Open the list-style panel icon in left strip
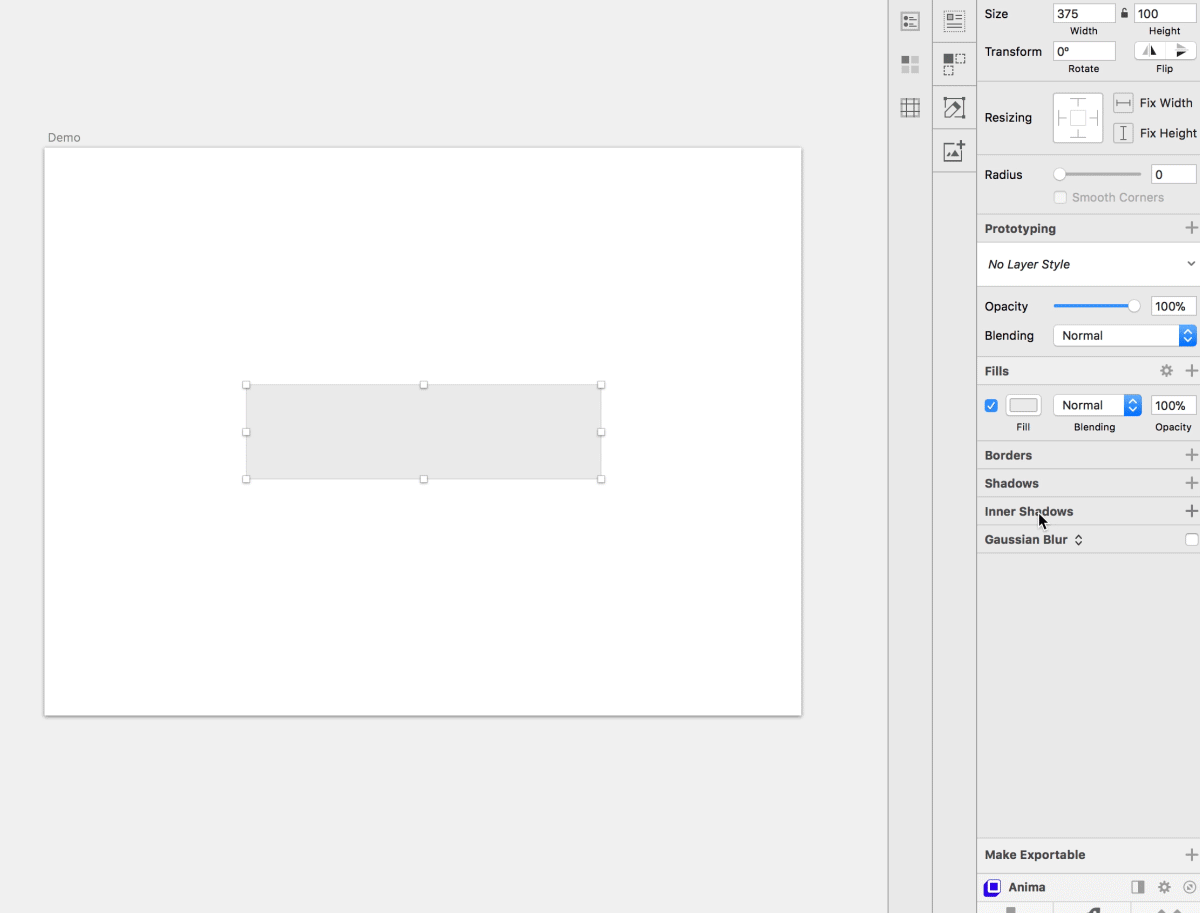Screen dimensions: 1200x913 coord(910,21)
